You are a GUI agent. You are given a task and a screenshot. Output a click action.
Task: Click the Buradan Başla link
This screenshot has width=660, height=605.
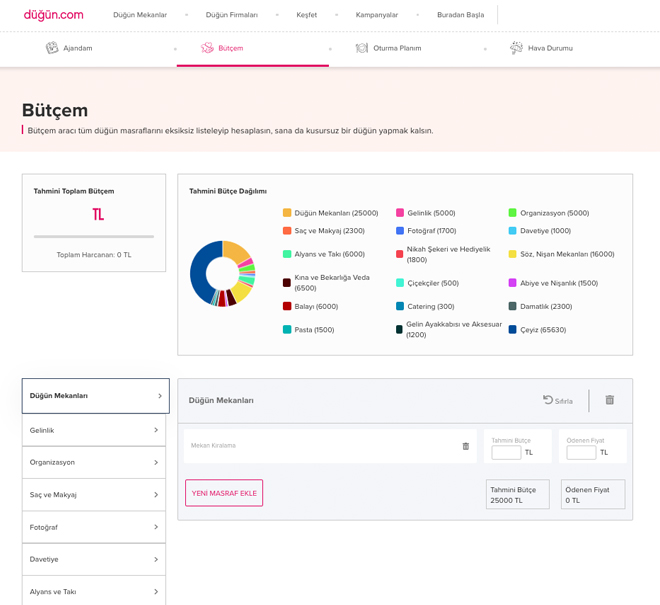point(460,15)
